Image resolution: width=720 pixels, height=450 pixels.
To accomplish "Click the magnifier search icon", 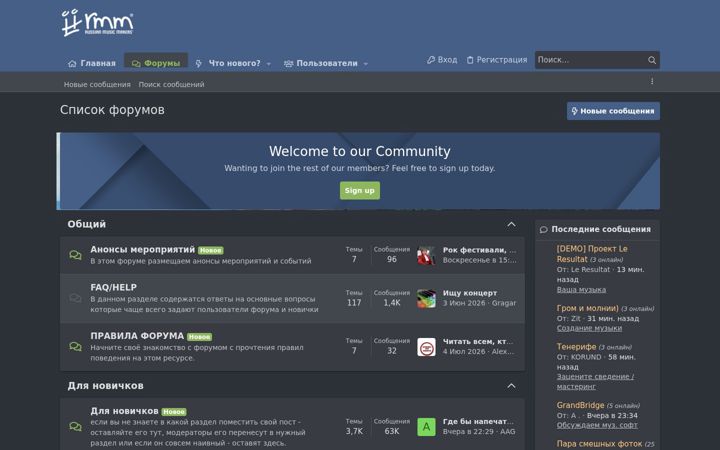I will pyautogui.click(x=652, y=60).
